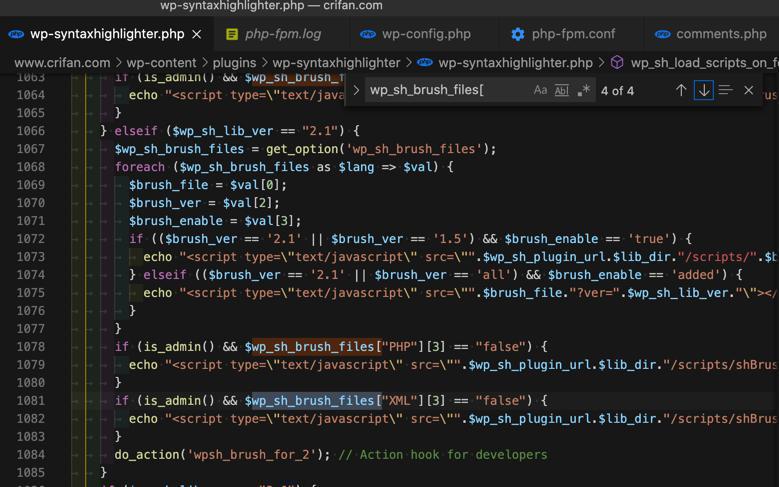Click '$brush_enable' variable on line 1071

175,221
